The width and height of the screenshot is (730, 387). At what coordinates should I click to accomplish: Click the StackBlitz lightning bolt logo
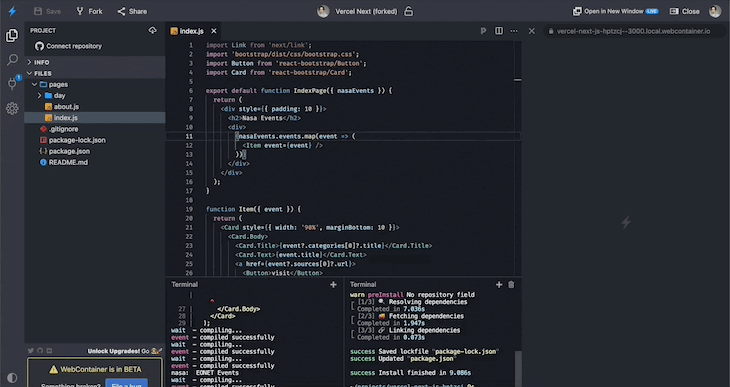[x=12, y=11]
